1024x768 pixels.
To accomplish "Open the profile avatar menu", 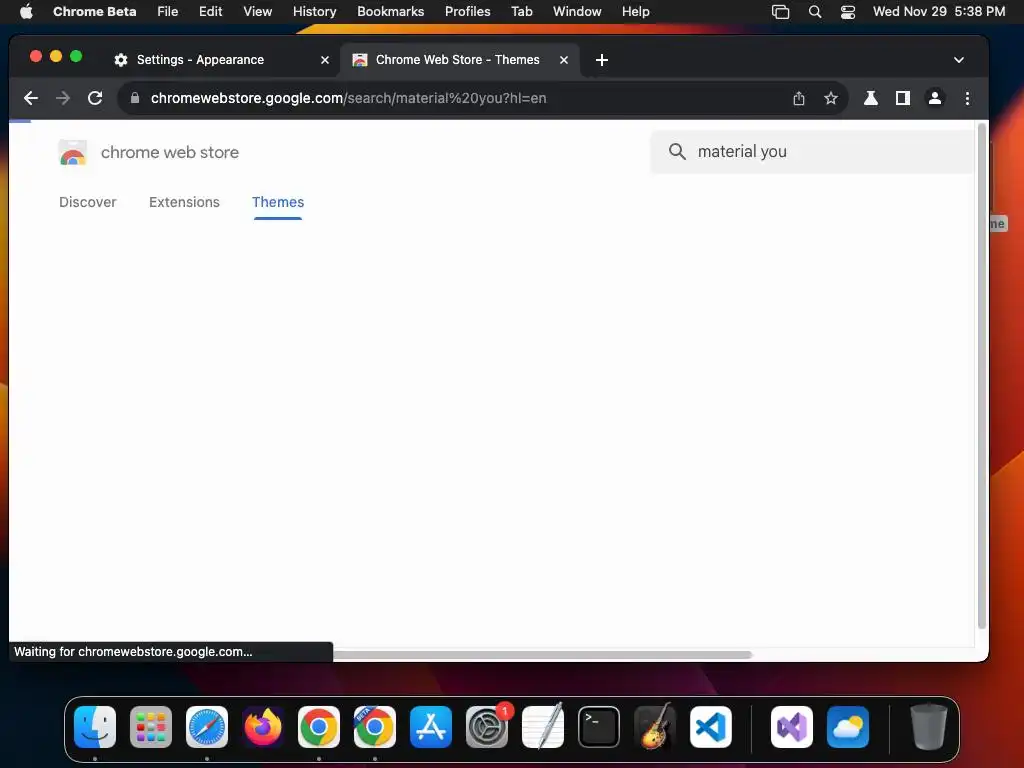I will pyautogui.click(x=935, y=98).
